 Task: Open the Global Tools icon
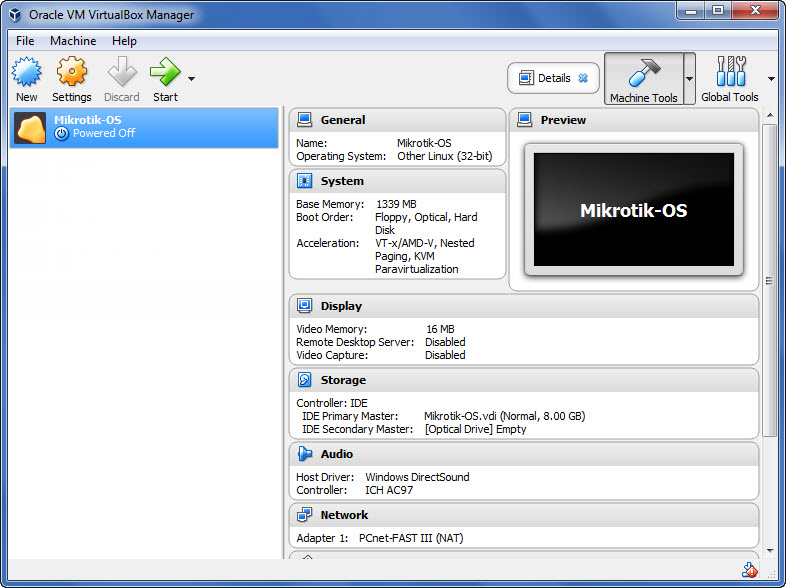tap(730, 72)
